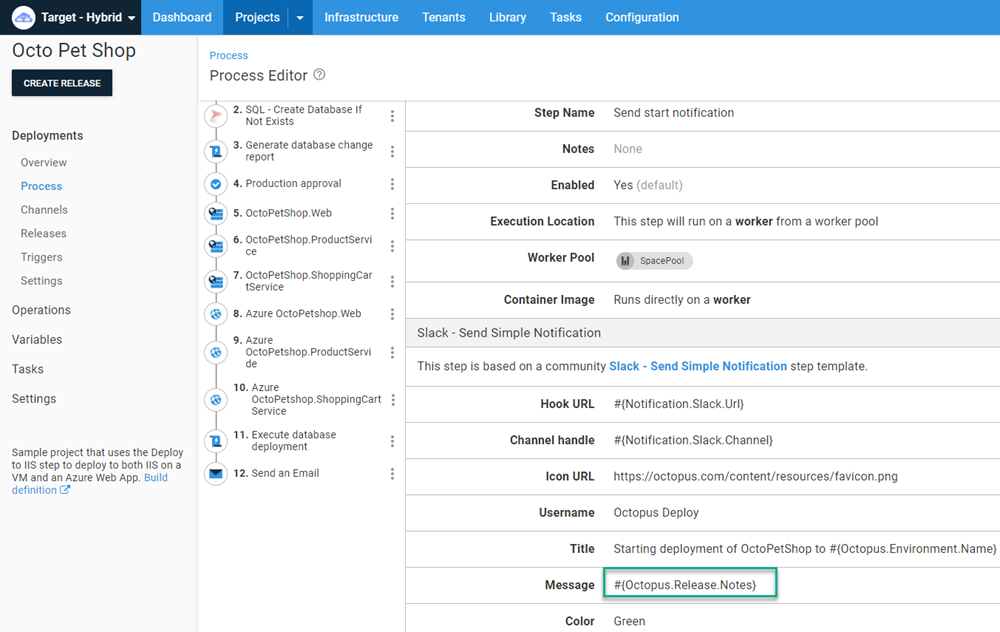Viewport: 1000px width, 632px height.
Task: Select the Azure OctoPetShop.Web cloud icon
Action: point(216,313)
